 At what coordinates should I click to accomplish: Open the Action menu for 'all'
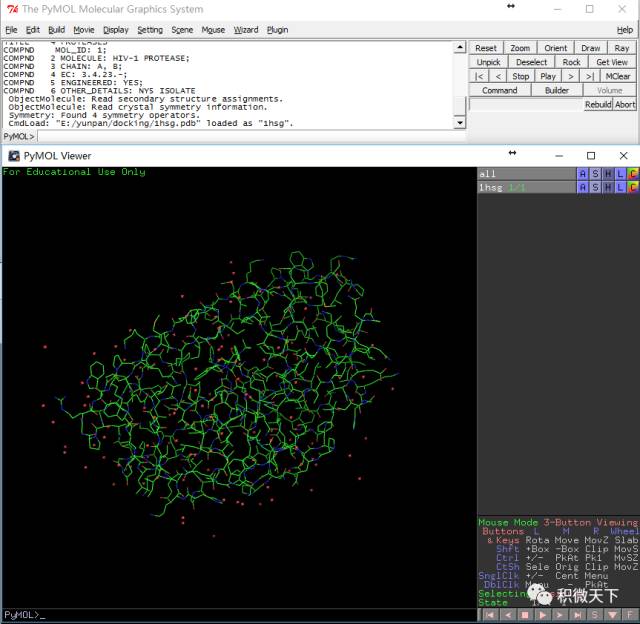[582, 174]
